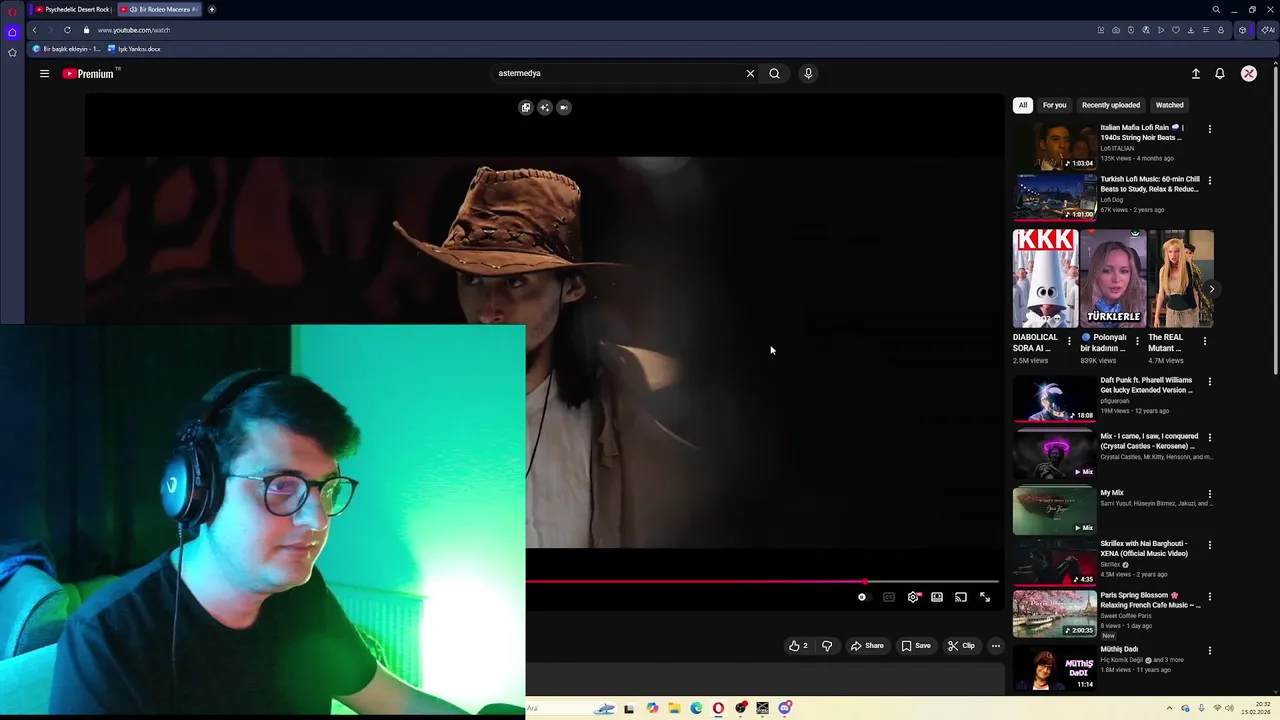Open more actions under video
Viewport: 1280px width, 720px height.
pos(995,646)
